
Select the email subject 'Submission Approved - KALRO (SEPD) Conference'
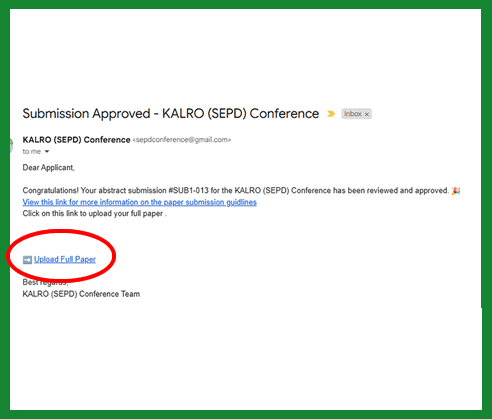point(171,114)
